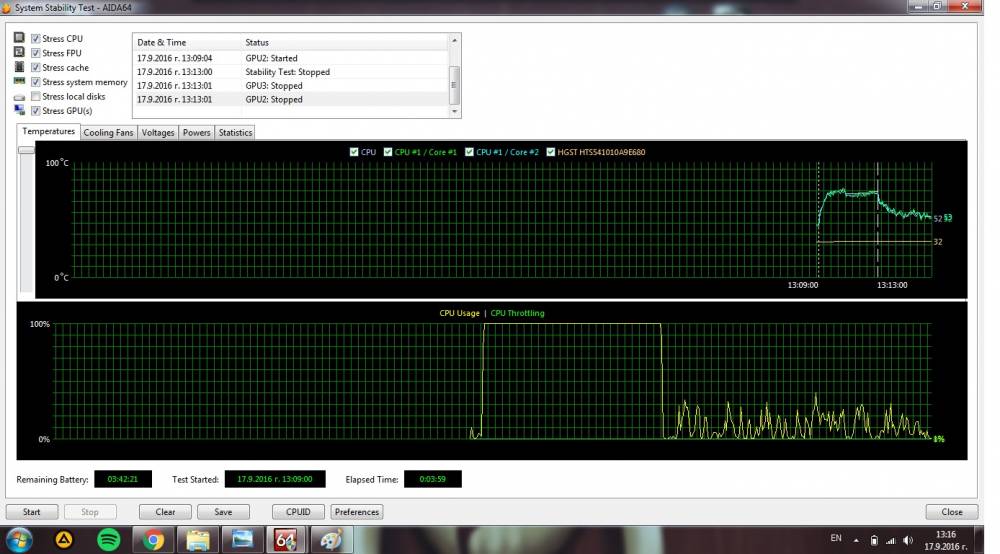Select the GPU2: Started log row
The image size is (1000, 554).
pos(290,58)
